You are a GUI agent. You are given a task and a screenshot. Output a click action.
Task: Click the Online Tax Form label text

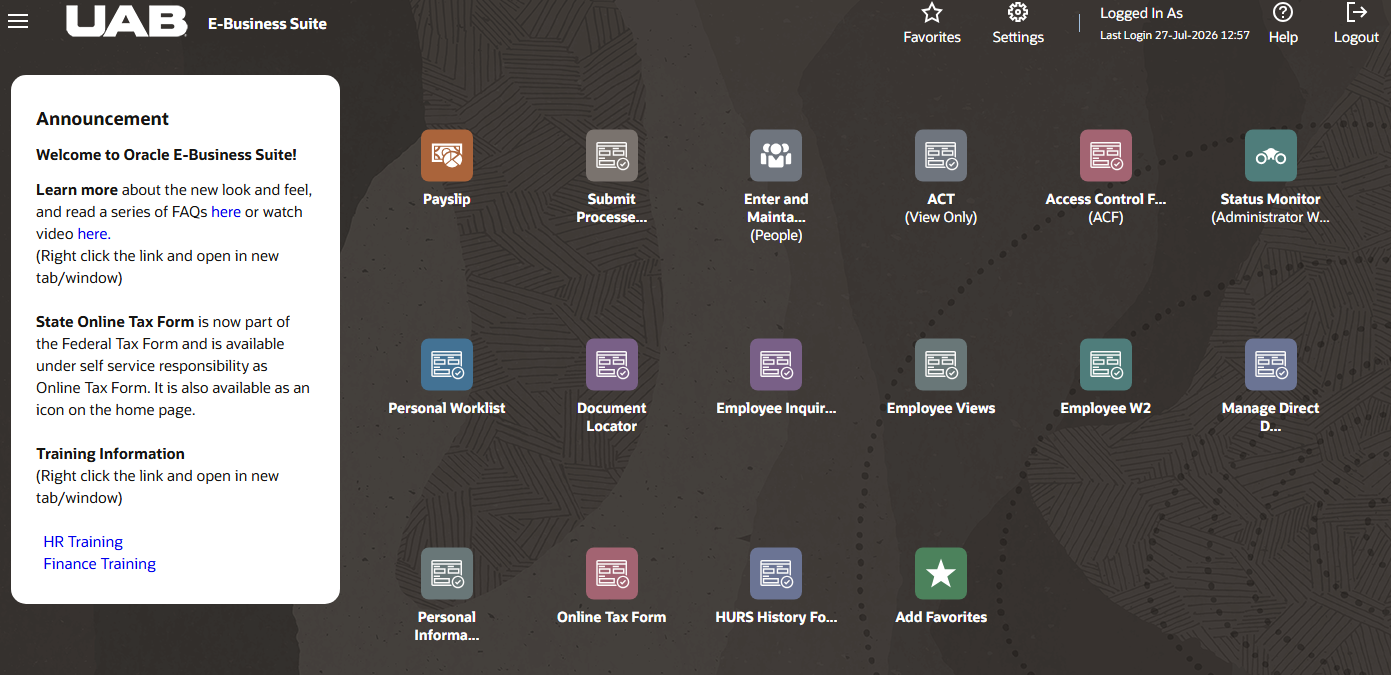pyautogui.click(x=612, y=617)
